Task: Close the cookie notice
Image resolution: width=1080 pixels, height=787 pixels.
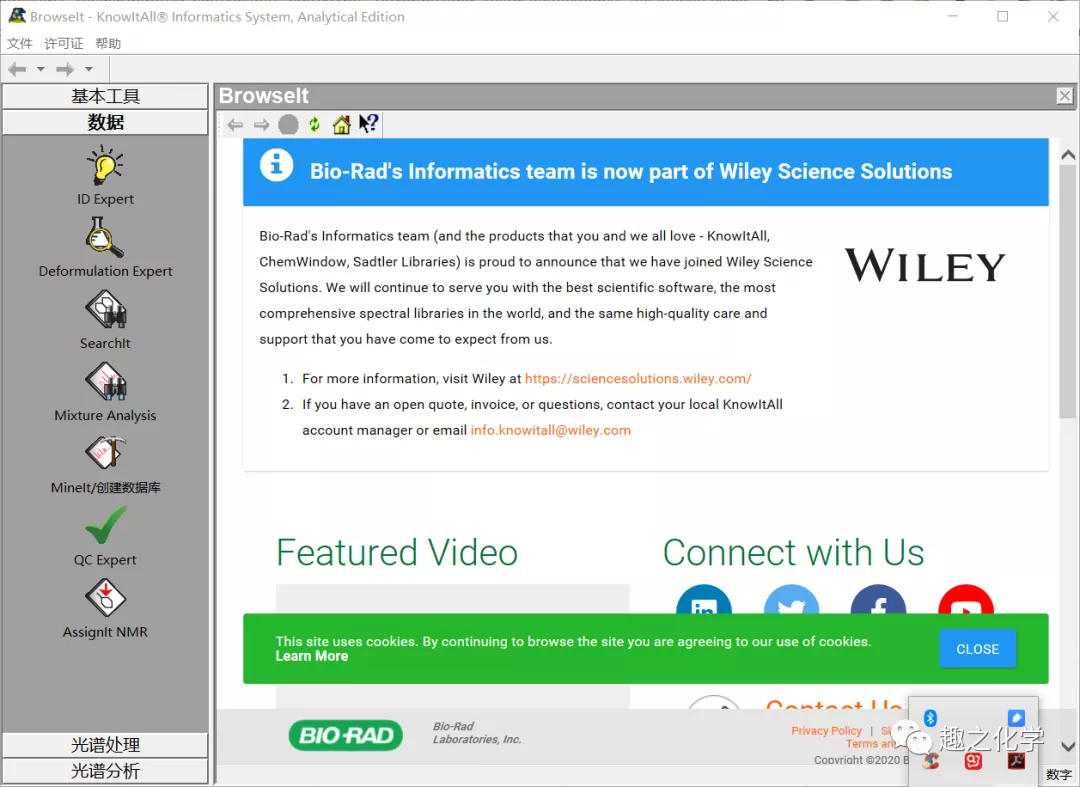Action: (977, 649)
